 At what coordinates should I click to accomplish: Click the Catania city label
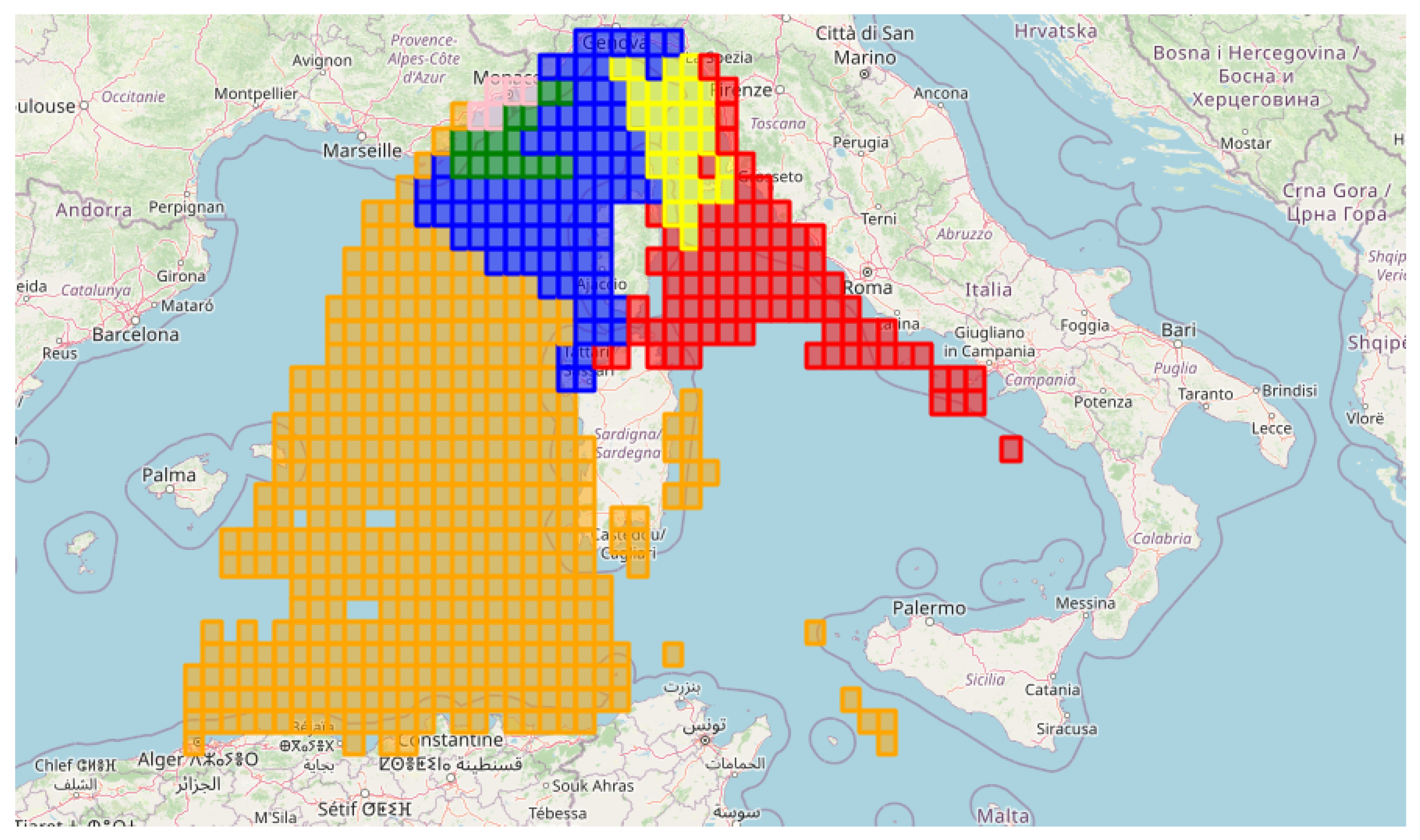point(1052,689)
